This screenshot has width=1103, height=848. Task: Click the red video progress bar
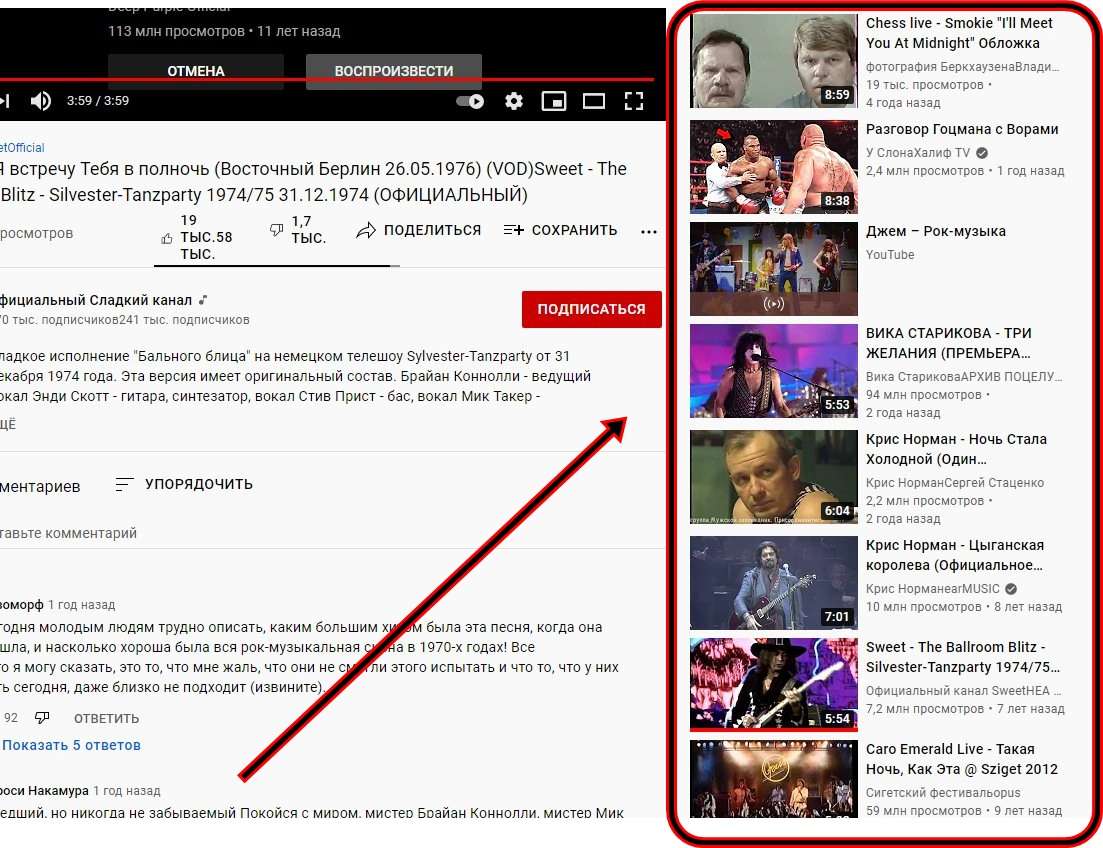(x=327, y=80)
